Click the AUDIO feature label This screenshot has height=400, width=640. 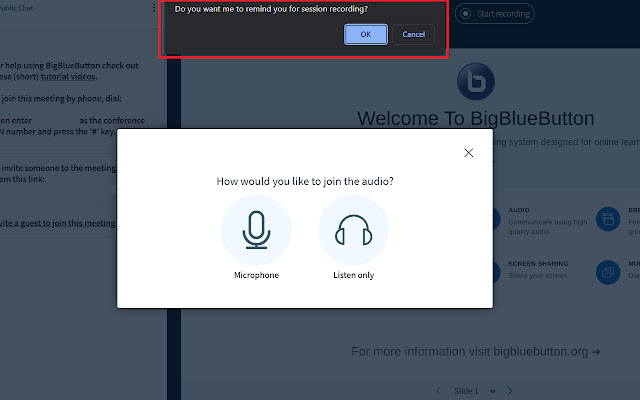pyautogui.click(x=519, y=210)
